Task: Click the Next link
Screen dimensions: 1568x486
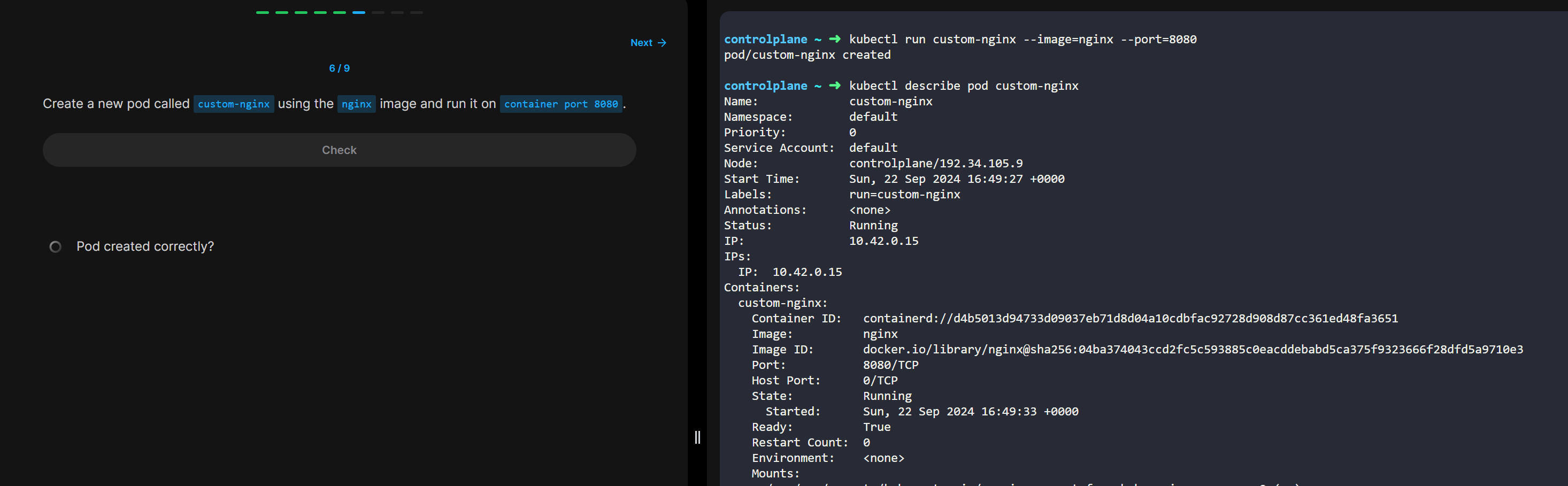Action: 648,43
